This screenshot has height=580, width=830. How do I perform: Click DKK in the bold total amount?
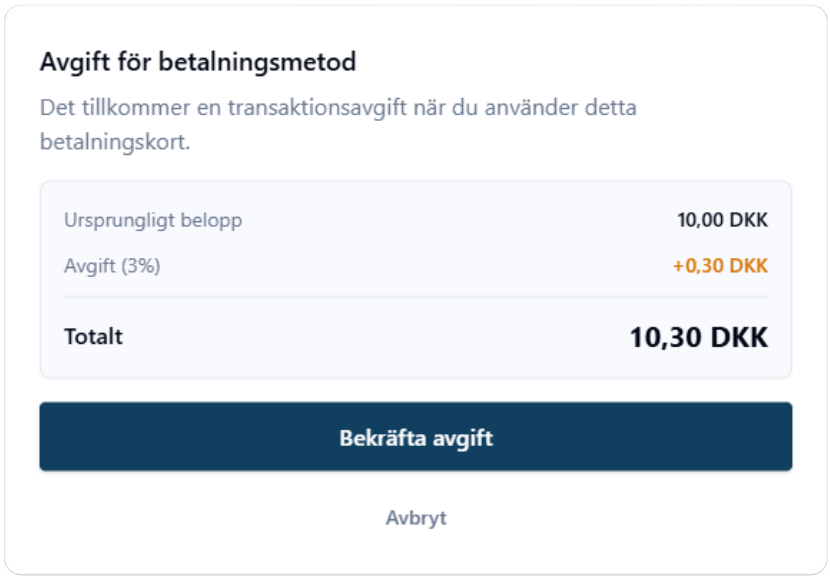coord(739,337)
